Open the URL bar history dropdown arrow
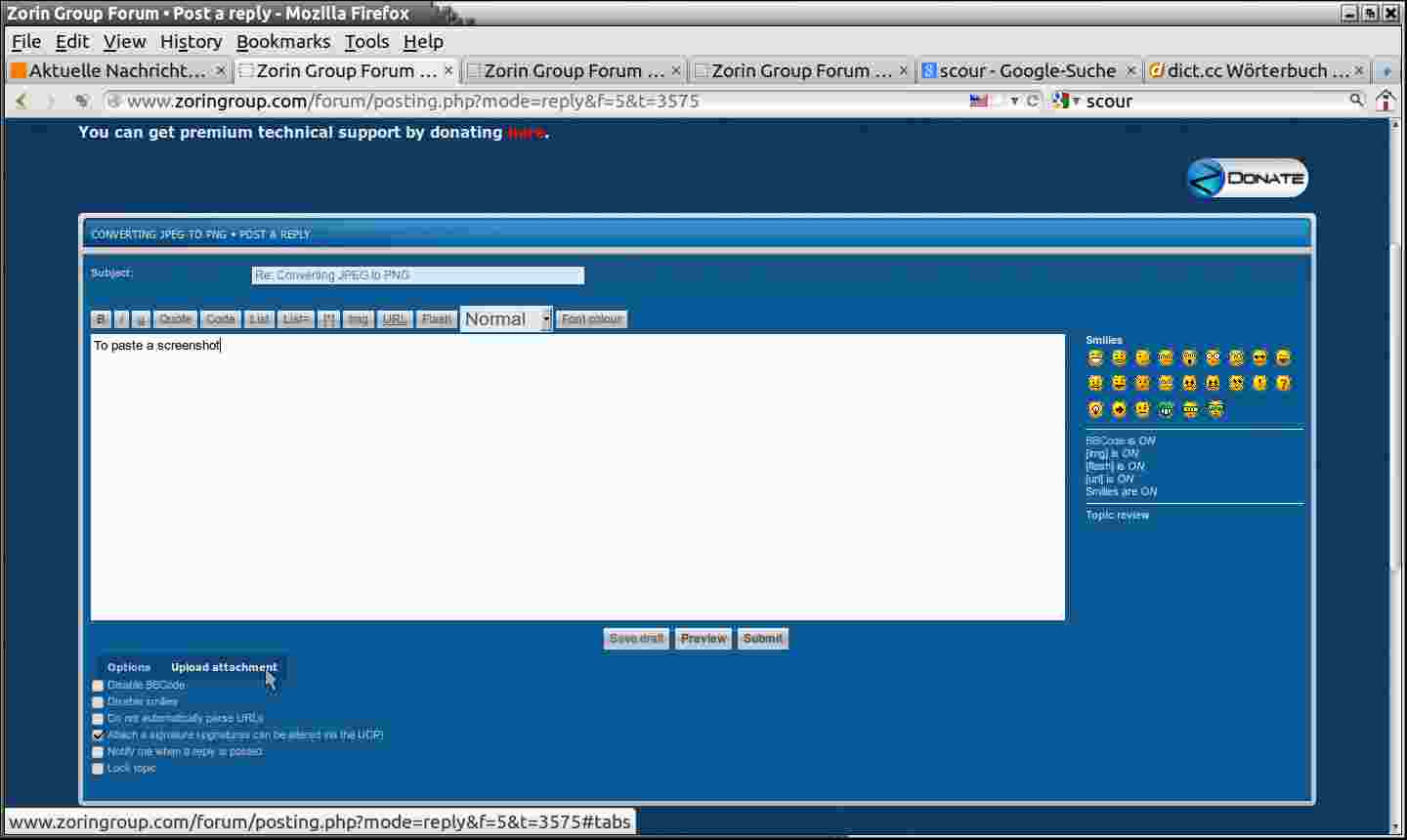 click(x=1014, y=101)
